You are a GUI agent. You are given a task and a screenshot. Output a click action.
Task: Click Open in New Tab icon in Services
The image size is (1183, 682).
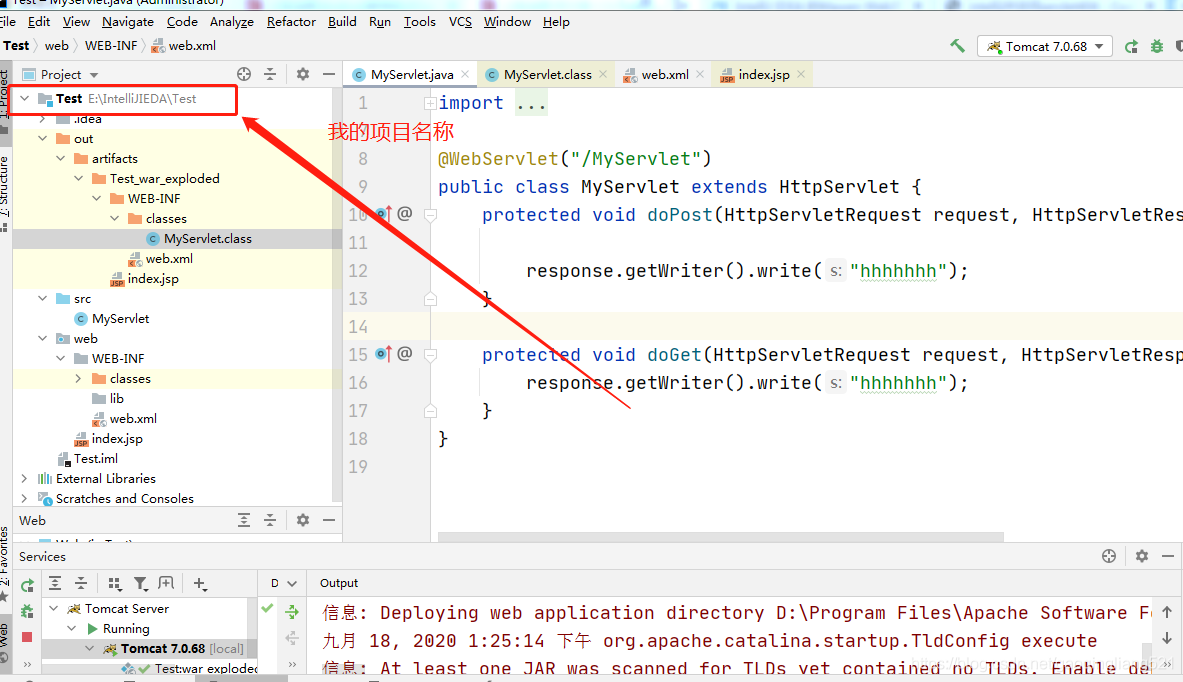click(166, 583)
